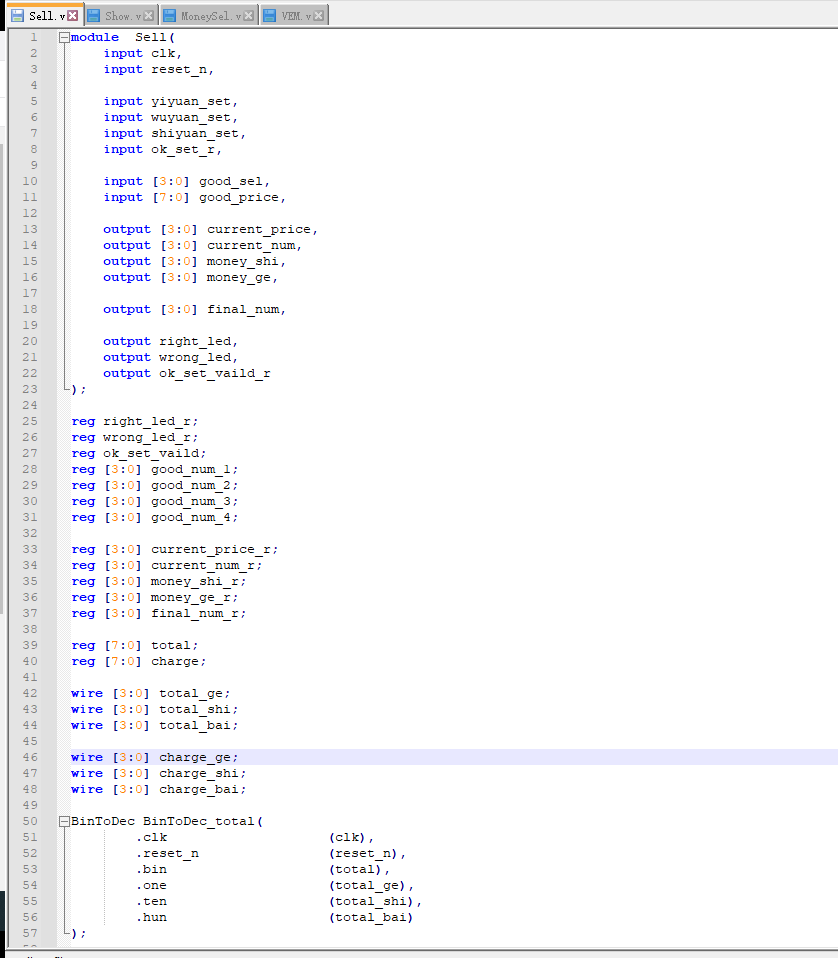Image resolution: width=838 pixels, height=958 pixels.
Task: Click 'money_ge_r;' on line 36
Action: [194, 598]
